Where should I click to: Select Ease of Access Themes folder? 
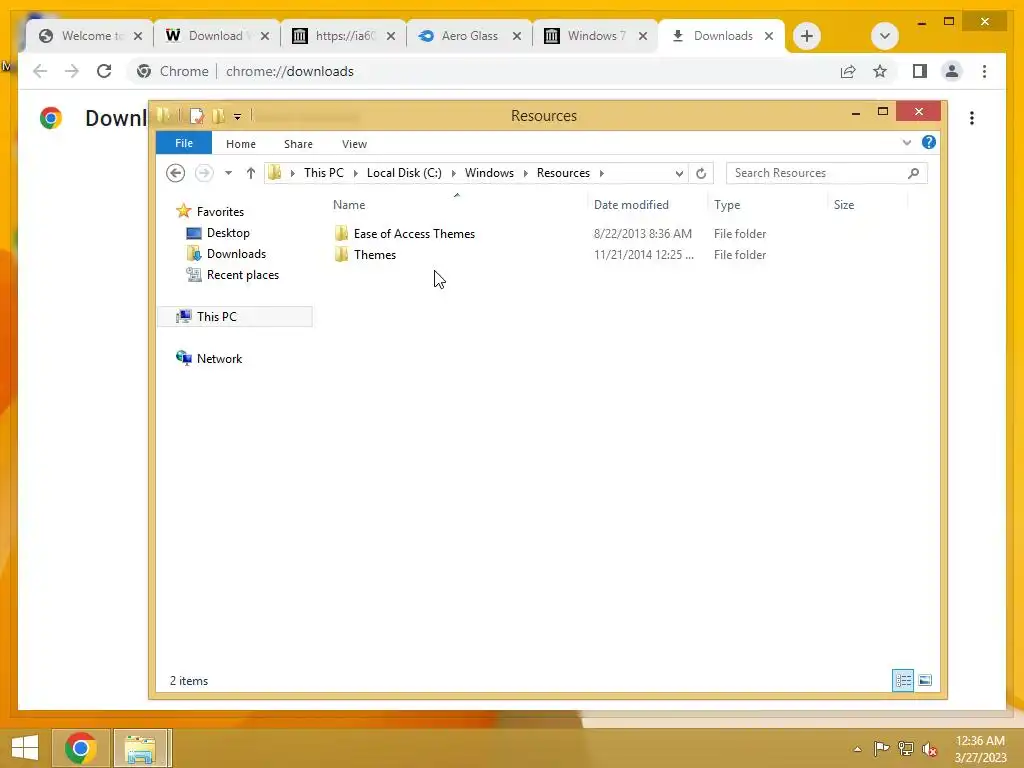click(x=414, y=234)
